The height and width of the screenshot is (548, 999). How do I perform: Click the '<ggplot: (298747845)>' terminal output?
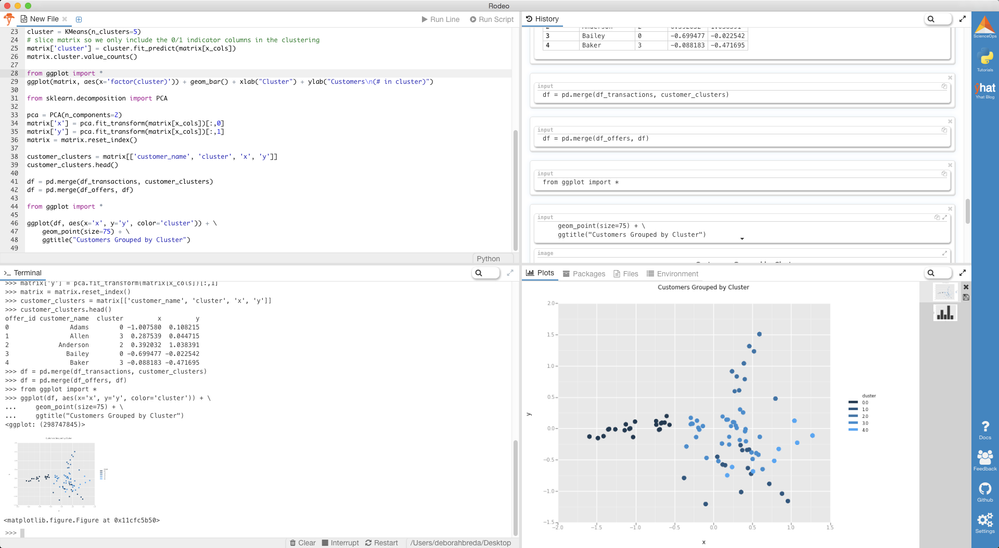pyautogui.click(x=45, y=424)
